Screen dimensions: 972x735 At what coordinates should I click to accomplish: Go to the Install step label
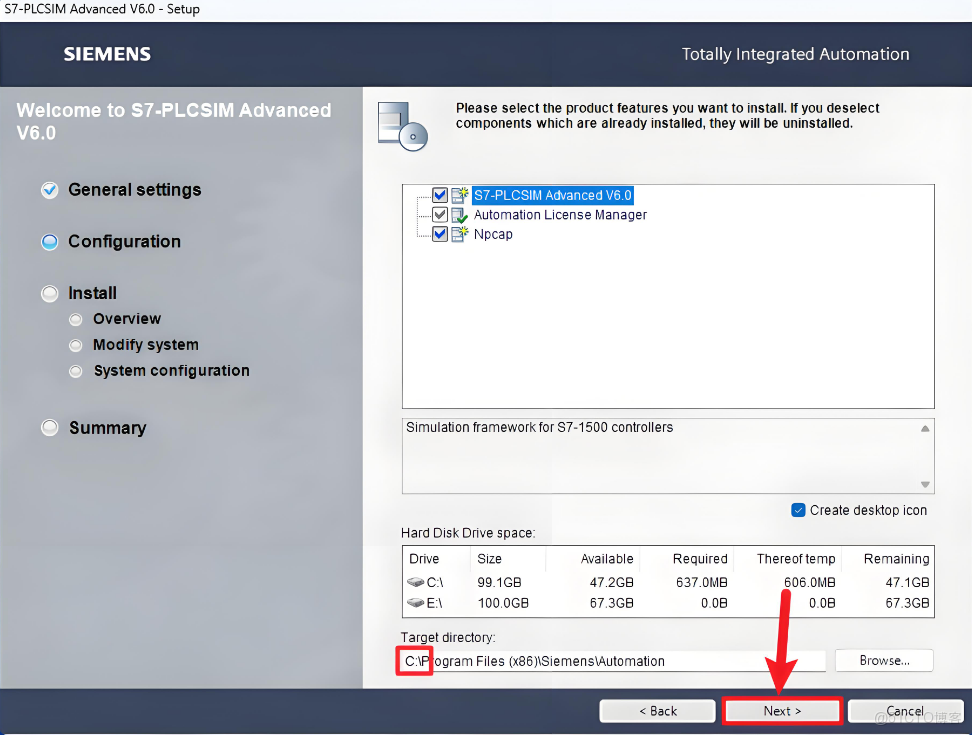[92, 293]
